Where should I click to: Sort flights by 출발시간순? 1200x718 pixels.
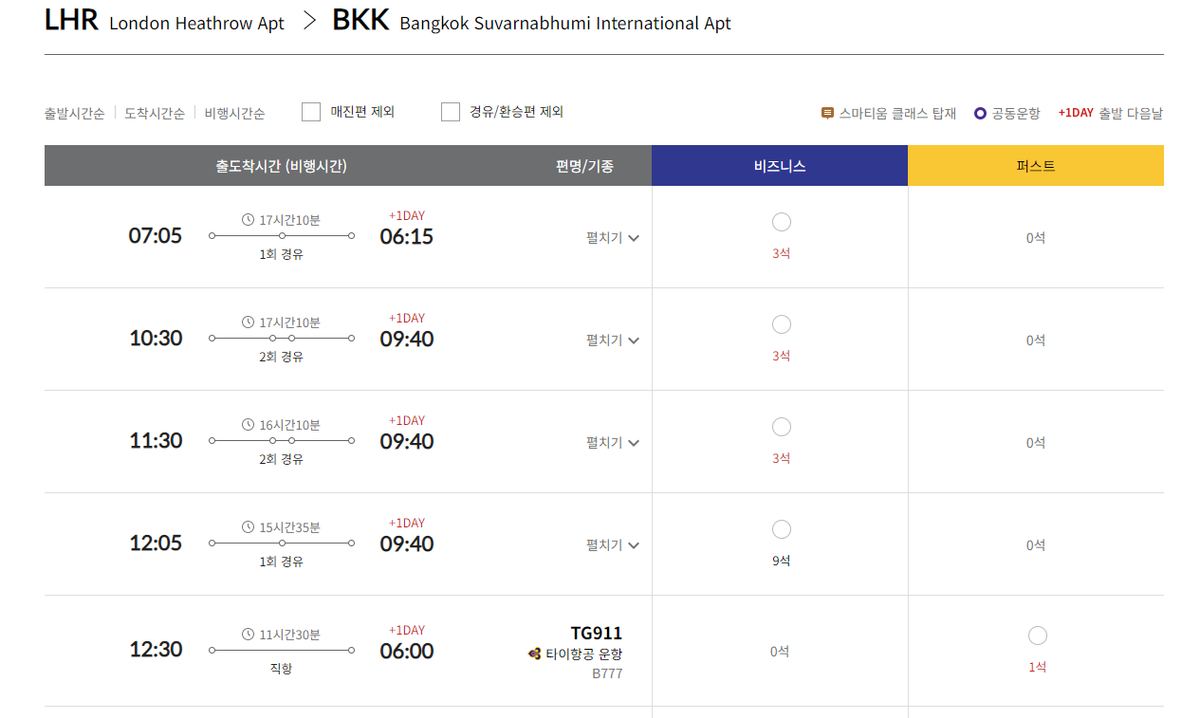pos(74,113)
